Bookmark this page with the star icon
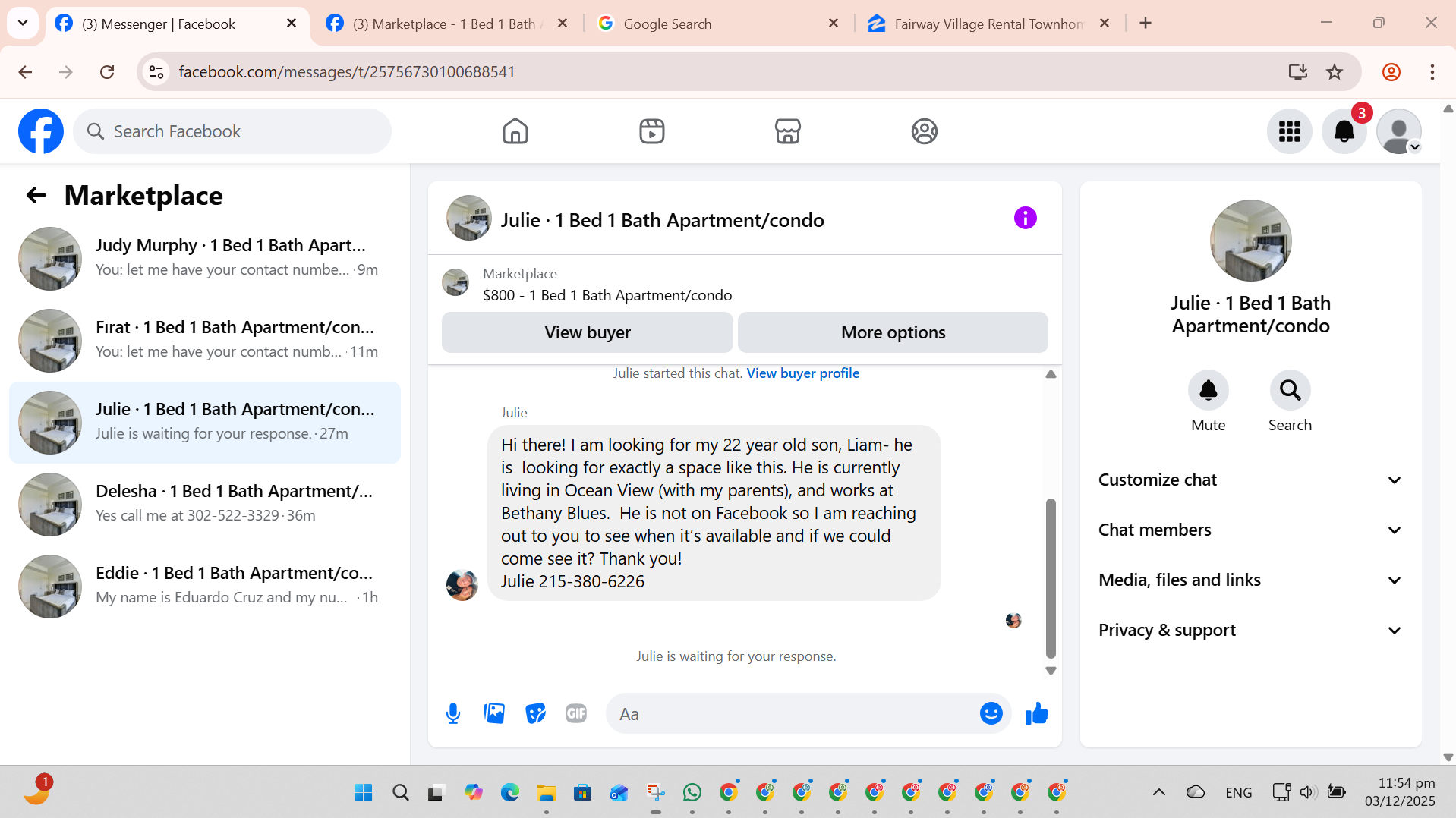This screenshot has height=818, width=1456. click(x=1335, y=72)
